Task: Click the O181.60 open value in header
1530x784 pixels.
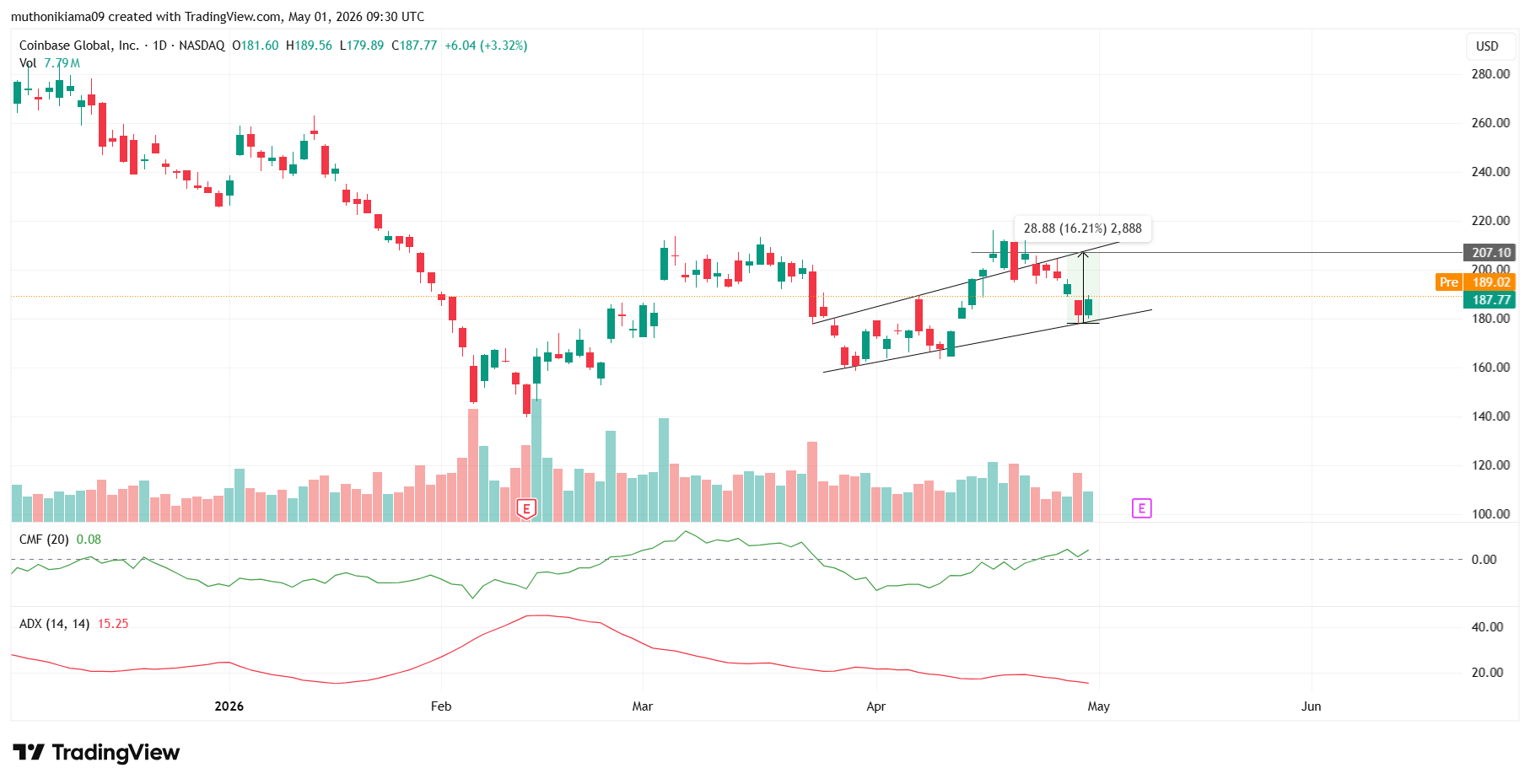Action: coord(255,46)
